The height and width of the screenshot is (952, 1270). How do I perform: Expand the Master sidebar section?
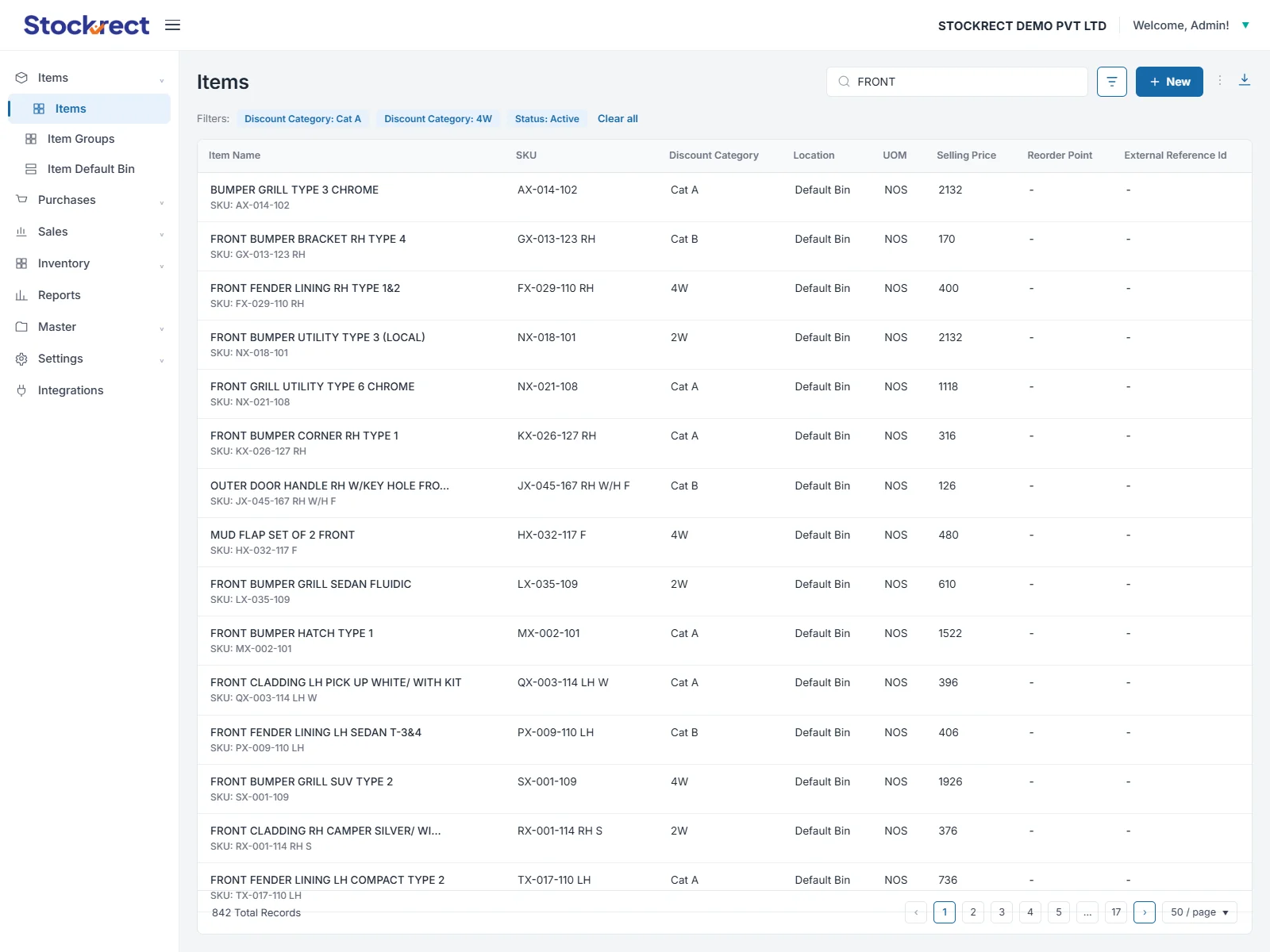pyautogui.click(x=162, y=328)
